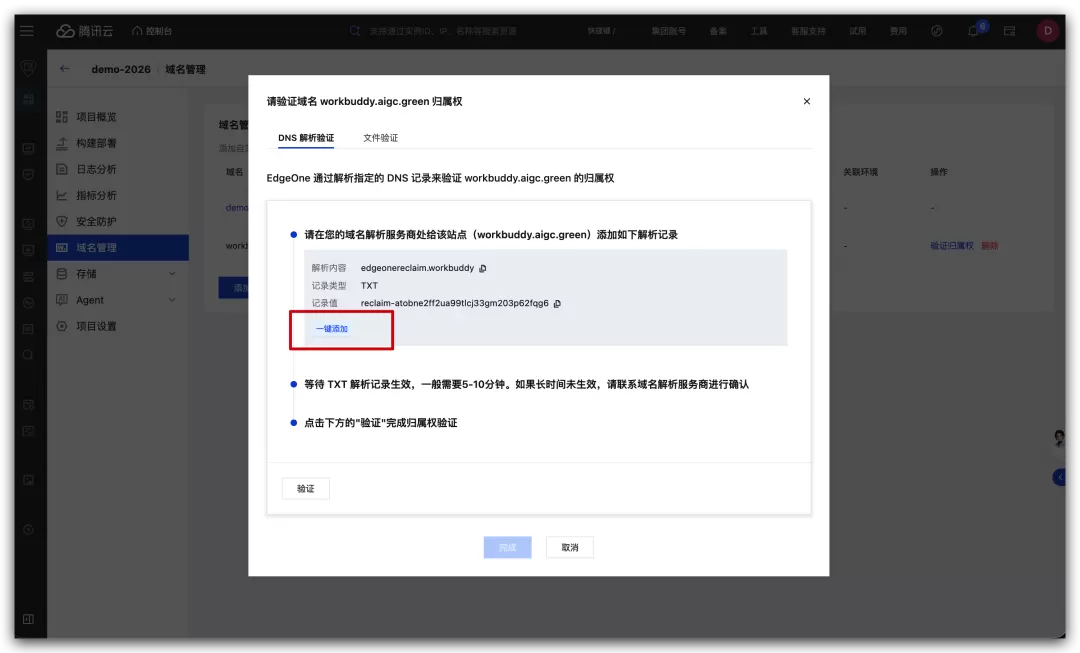Click the collapse panel icon at rail bottom
The image size is (1080, 653).
coord(28,619)
